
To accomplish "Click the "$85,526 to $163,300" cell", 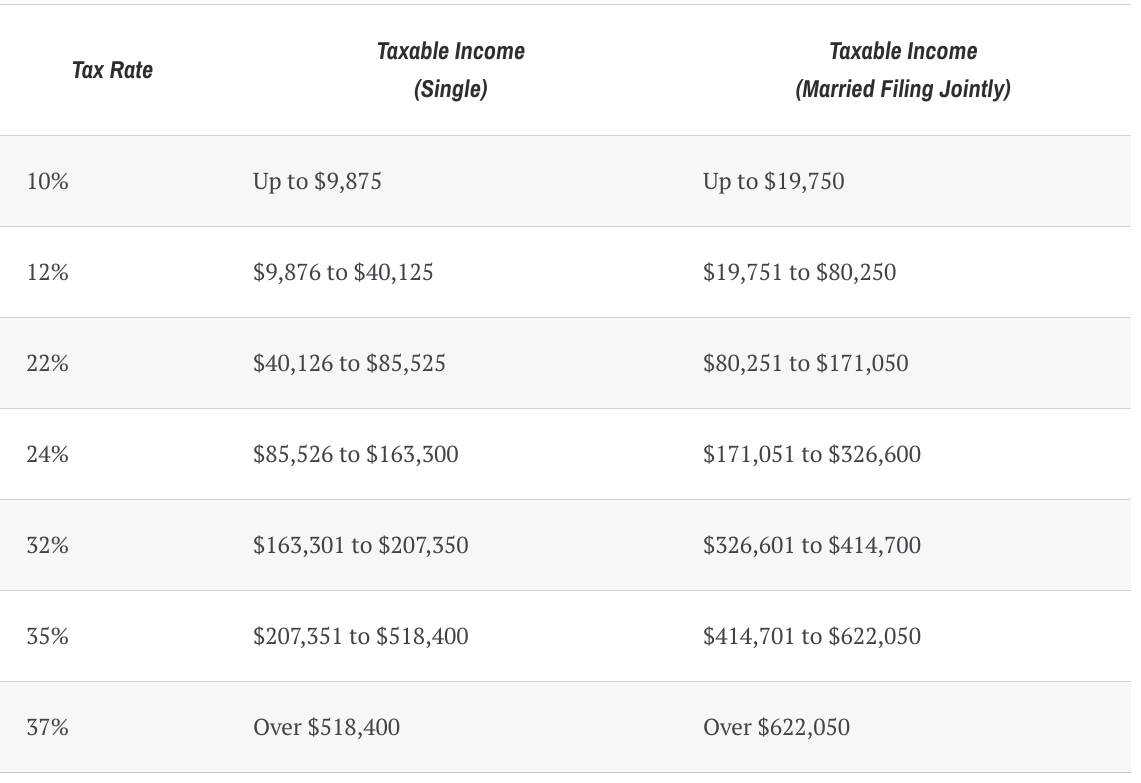I will point(355,454).
